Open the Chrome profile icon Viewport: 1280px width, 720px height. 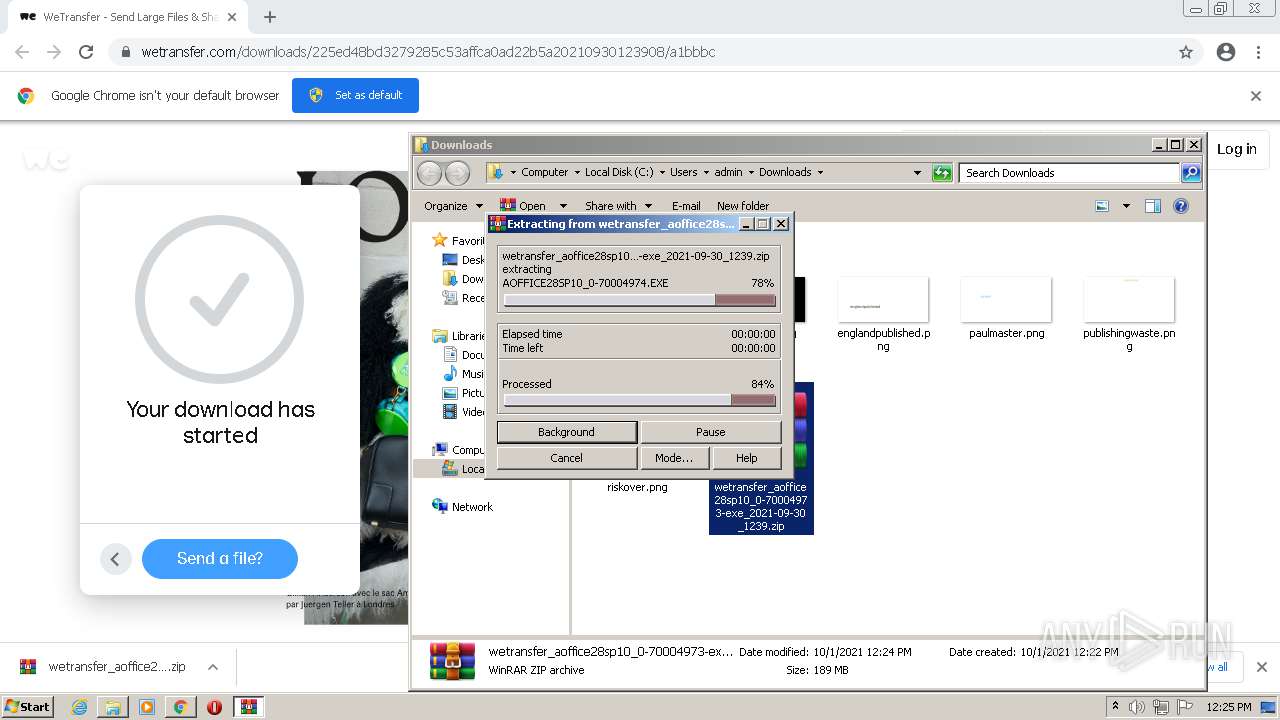(x=1226, y=52)
